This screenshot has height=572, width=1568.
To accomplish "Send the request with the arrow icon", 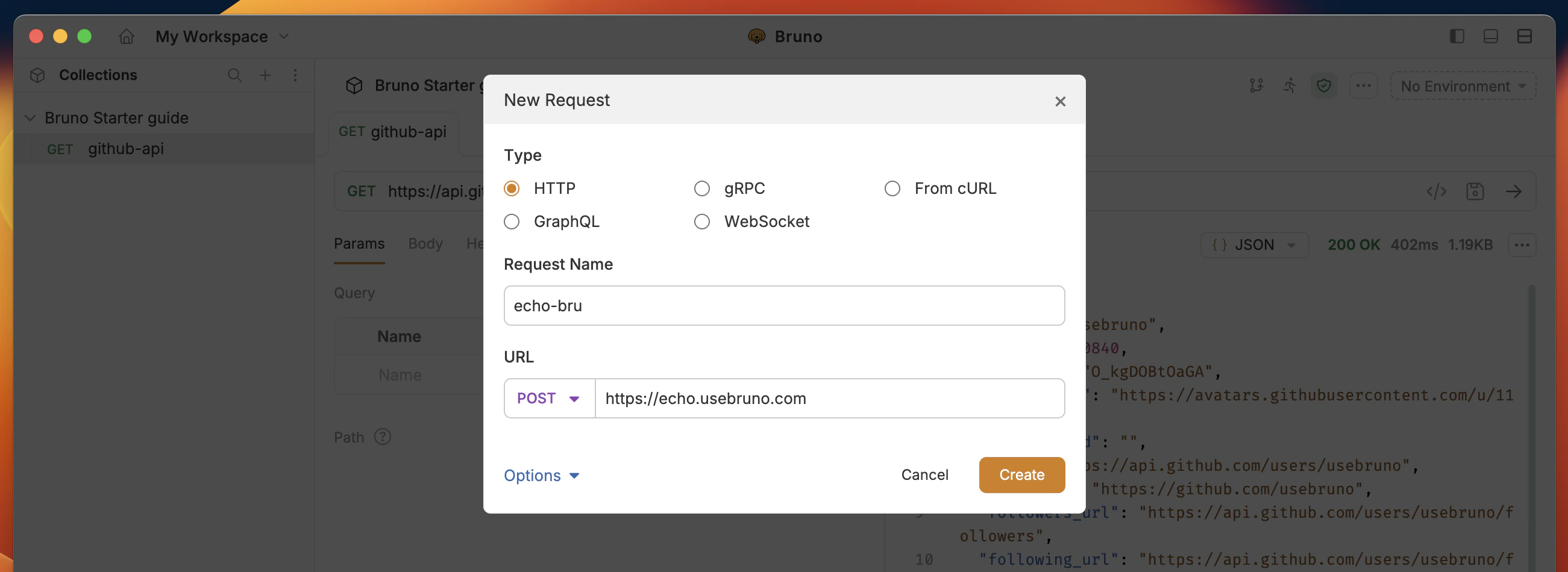I will pyautogui.click(x=1514, y=191).
